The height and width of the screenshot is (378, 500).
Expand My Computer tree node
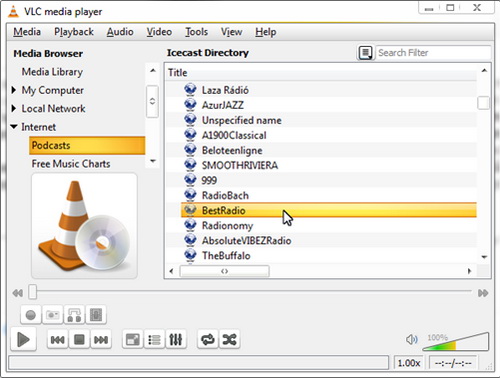(x=14, y=90)
